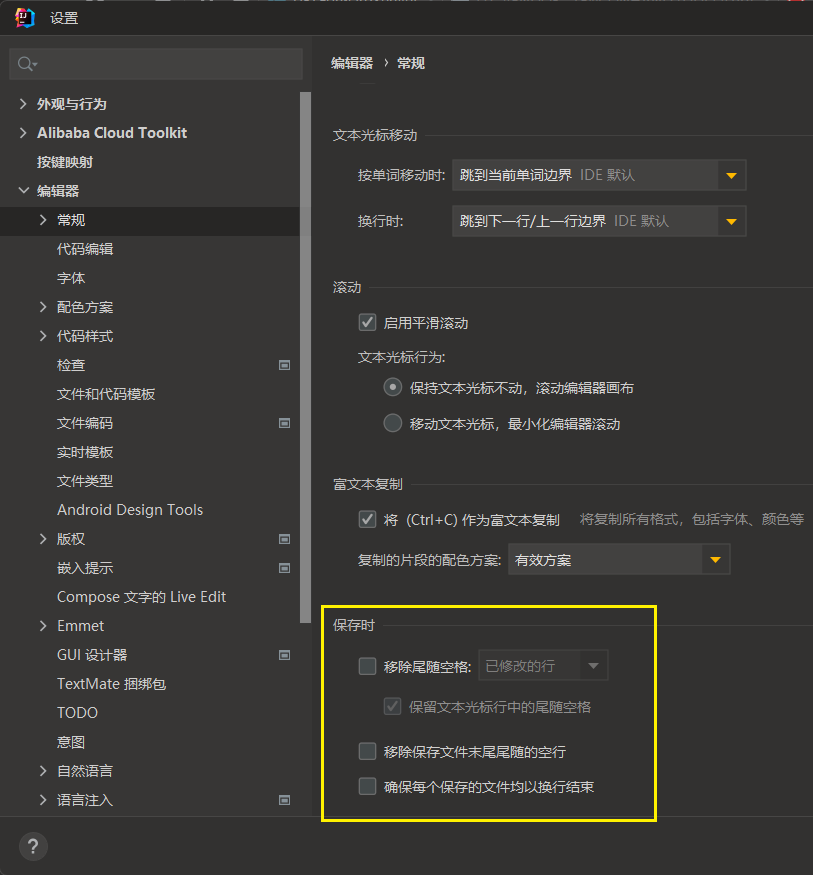Image resolution: width=813 pixels, height=875 pixels.
Task: Click the search magnifier icon in settings
Action: click(26, 64)
